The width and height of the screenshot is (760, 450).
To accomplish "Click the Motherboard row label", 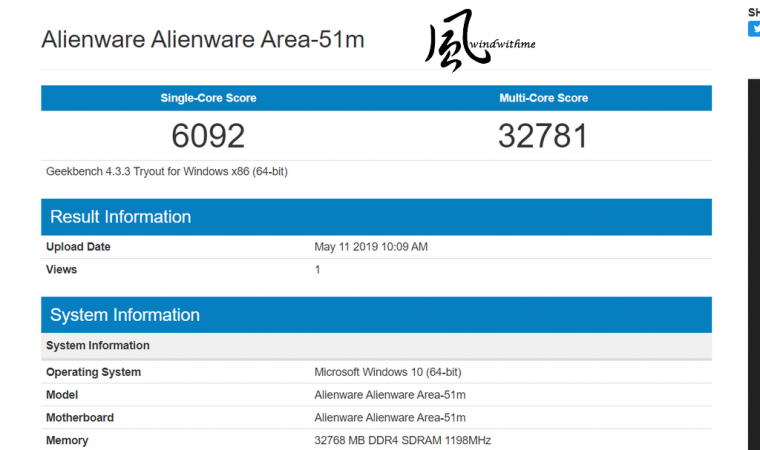I will (x=80, y=418).
